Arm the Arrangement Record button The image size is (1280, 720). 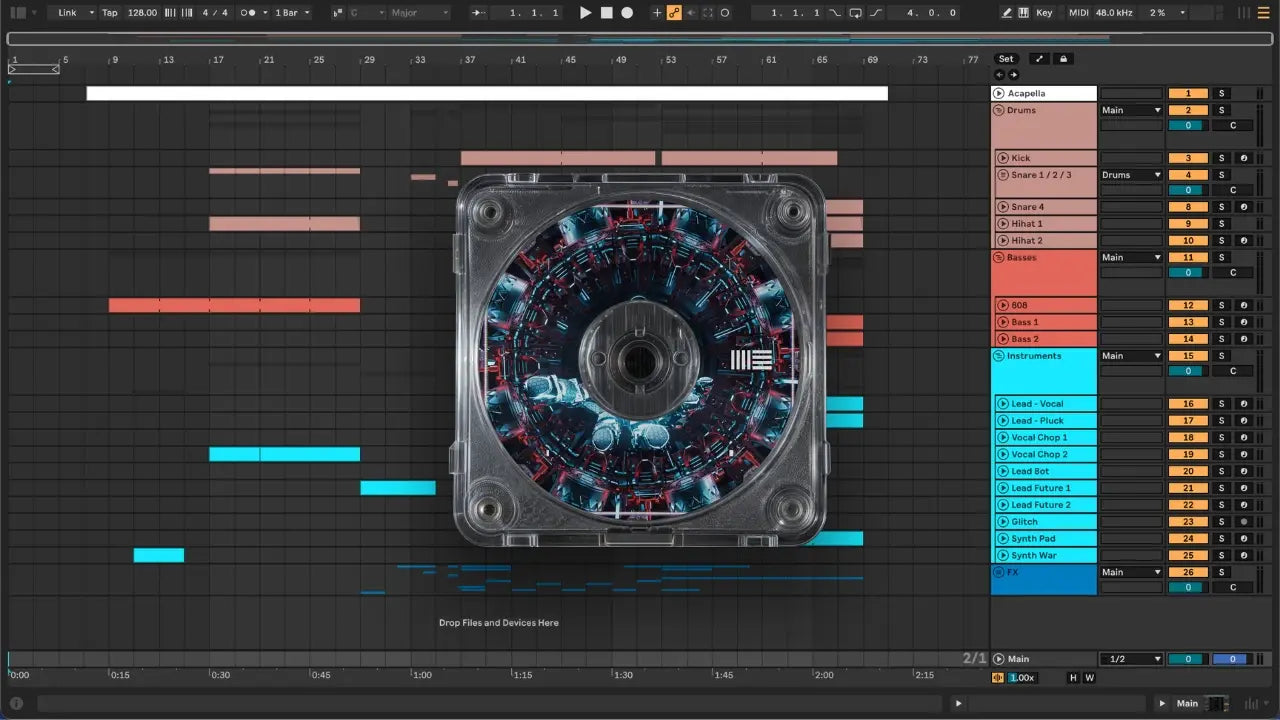click(627, 13)
